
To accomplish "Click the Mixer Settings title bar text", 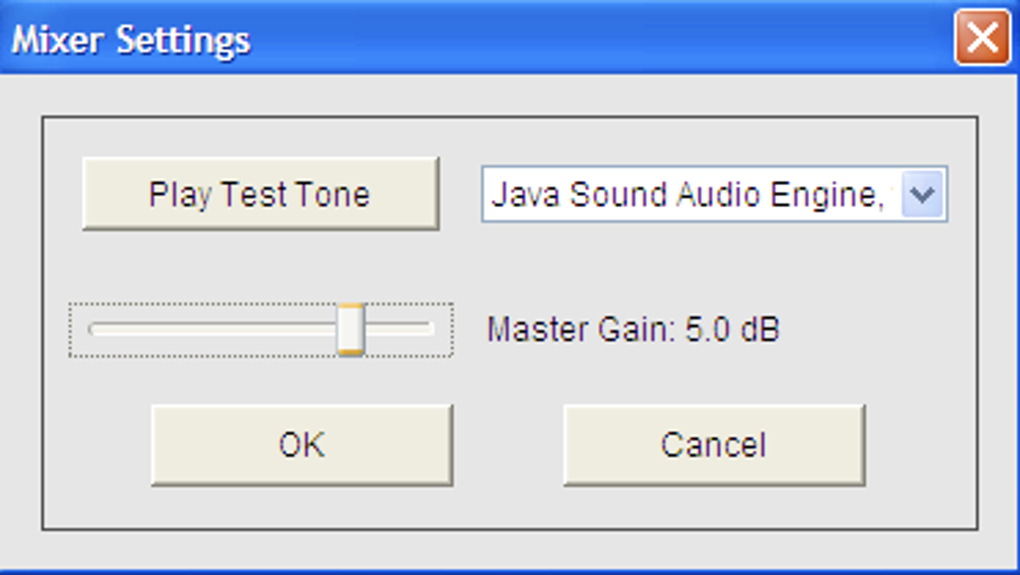I will coord(131,40).
